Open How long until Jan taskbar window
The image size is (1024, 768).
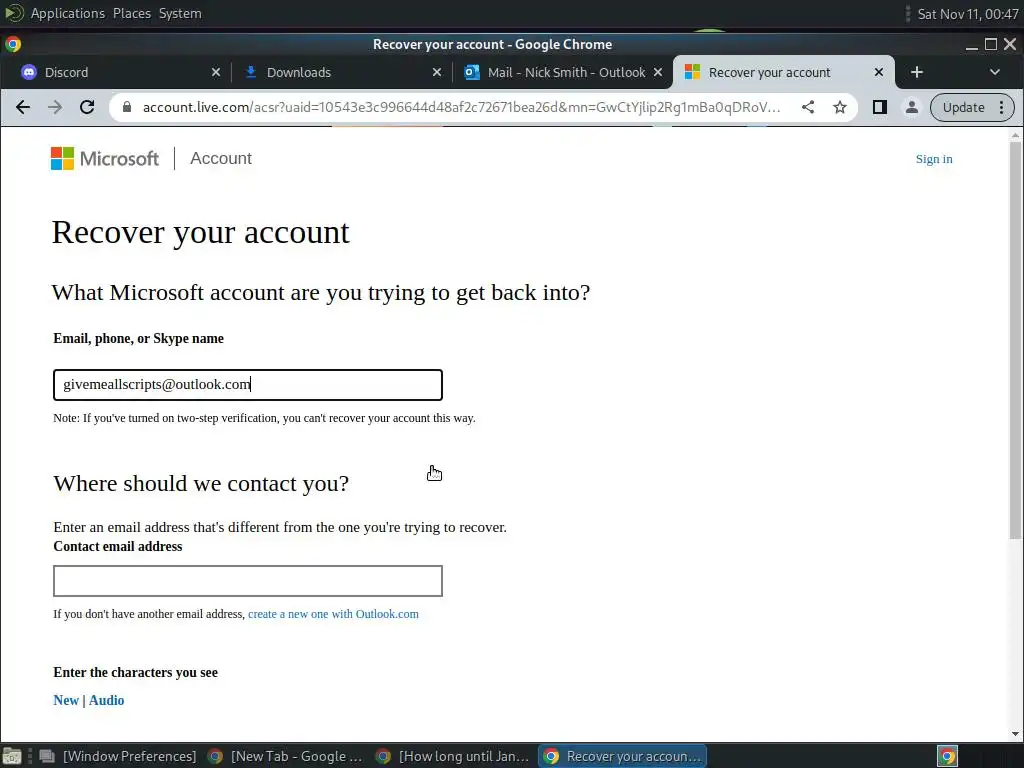pos(454,756)
